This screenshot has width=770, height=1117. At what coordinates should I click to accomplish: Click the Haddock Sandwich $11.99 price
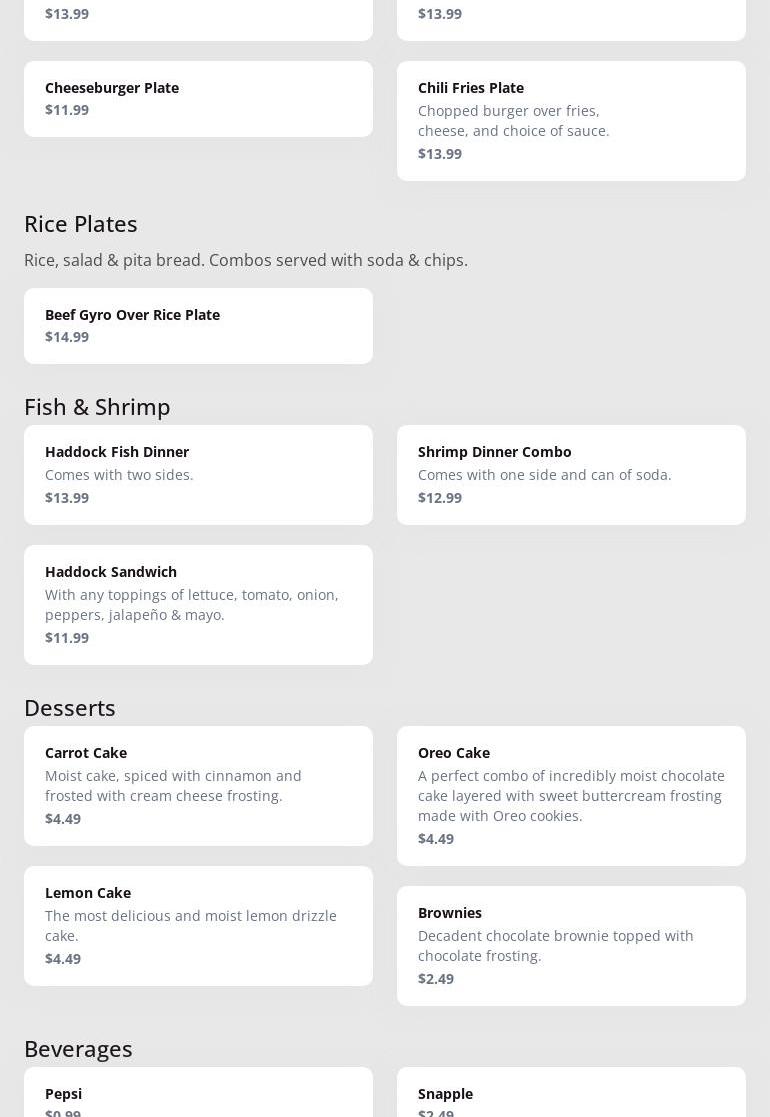coord(67,638)
